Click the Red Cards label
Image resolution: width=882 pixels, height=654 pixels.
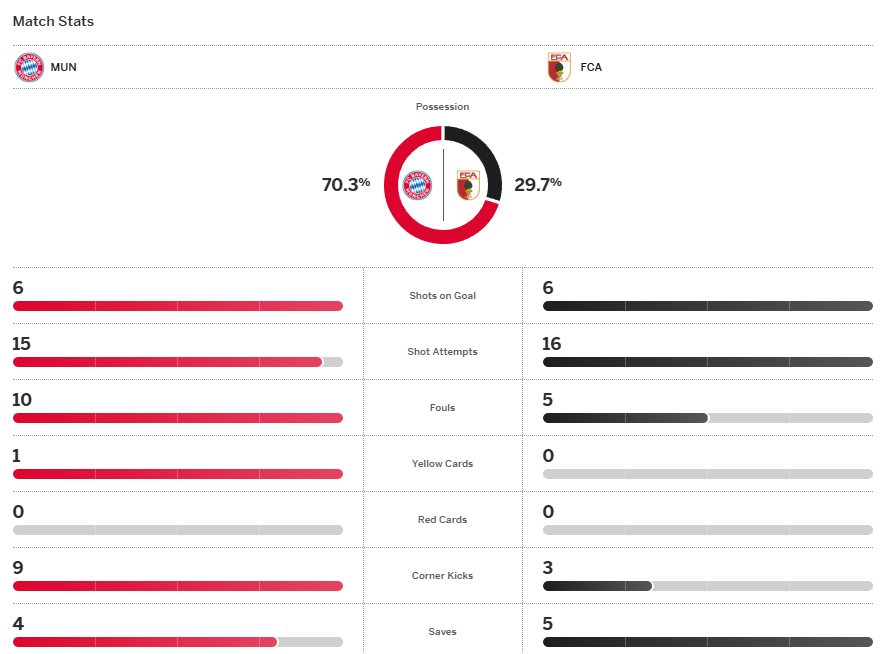click(442, 520)
